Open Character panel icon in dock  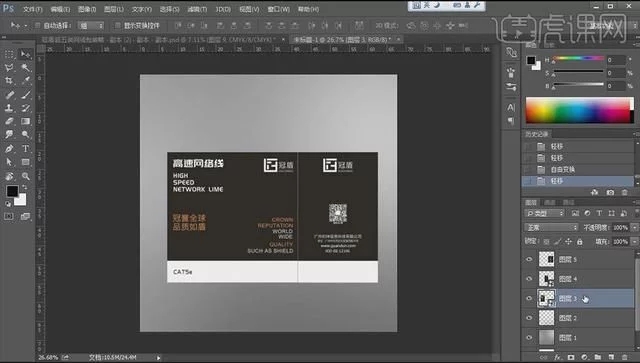[x=511, y=107]
